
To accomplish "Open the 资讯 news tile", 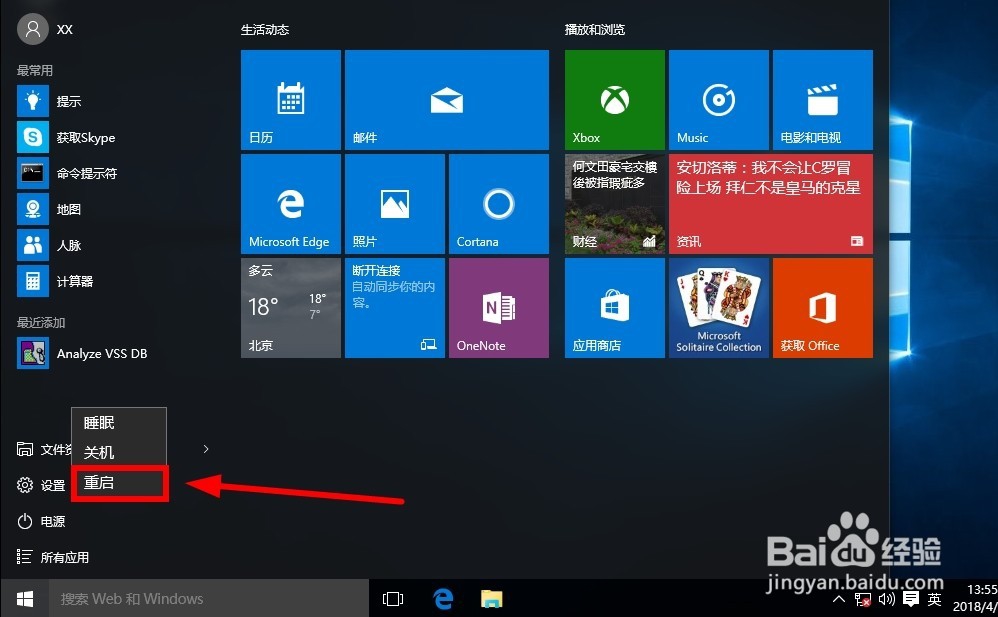I will point(771,204).
